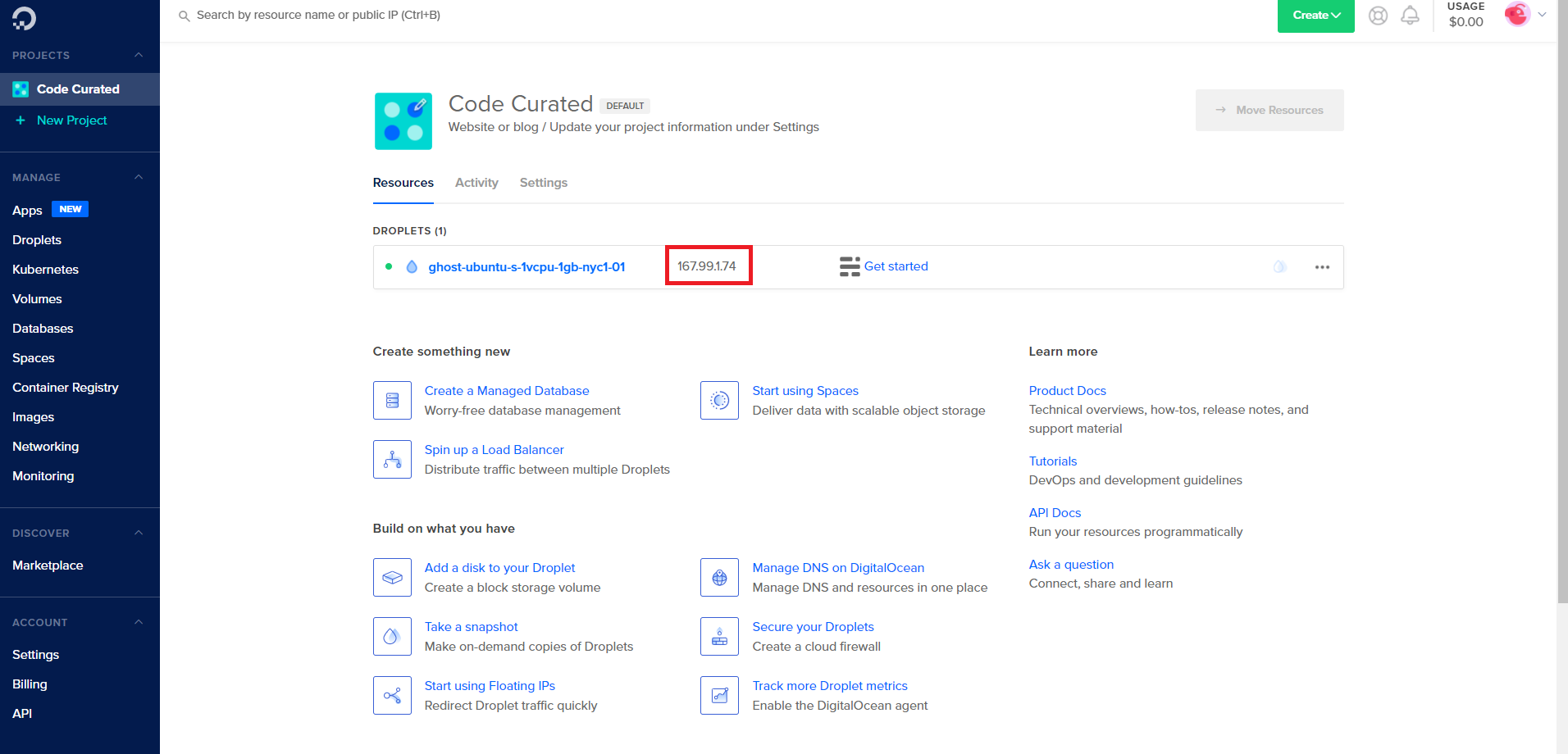Open Spaces in the sidebar

[x=34, y=358]
